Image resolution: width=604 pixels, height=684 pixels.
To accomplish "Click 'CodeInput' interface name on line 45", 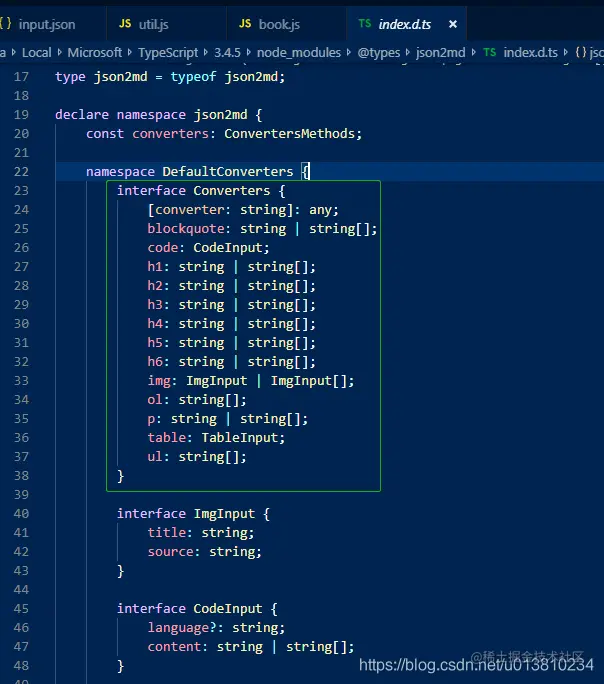I will (x=228, y=609).
